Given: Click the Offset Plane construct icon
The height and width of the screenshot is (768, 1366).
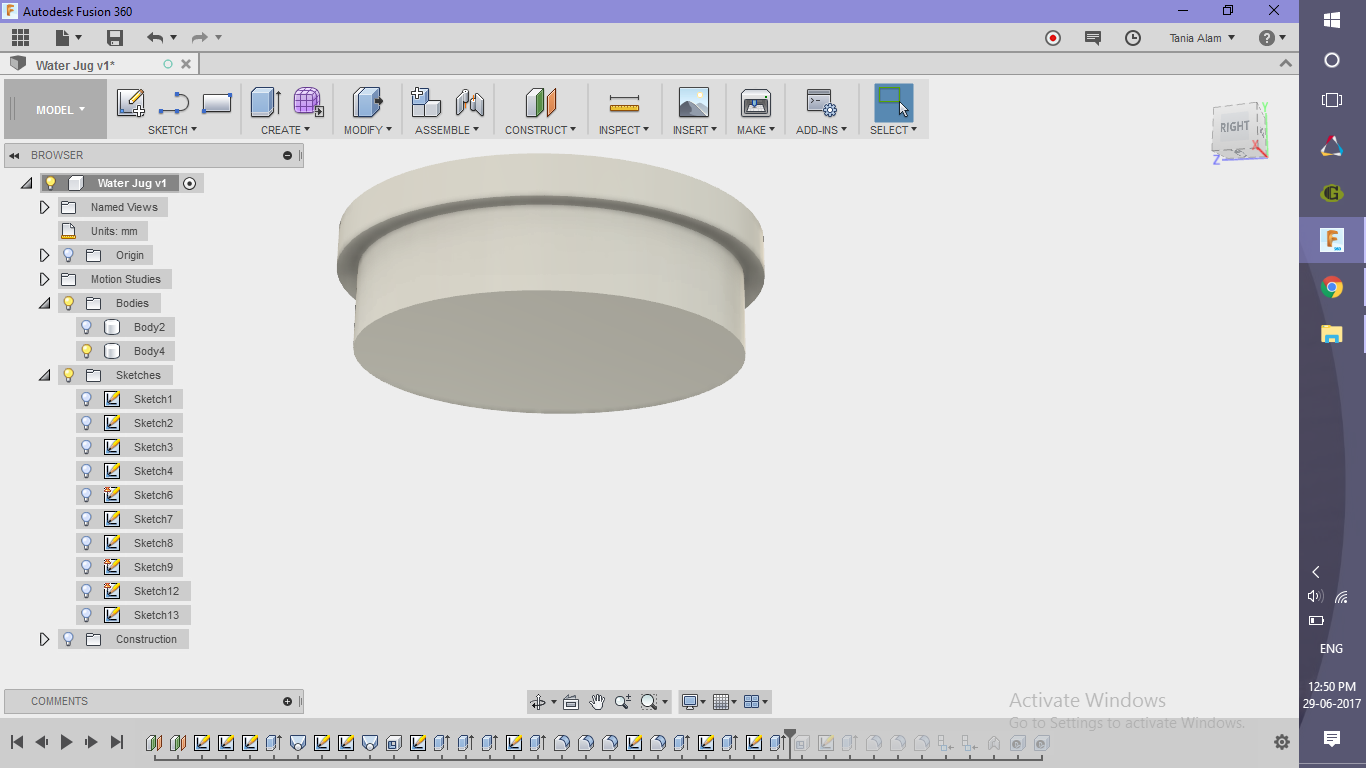Looking at the screenshot, I should coord(541,103).
